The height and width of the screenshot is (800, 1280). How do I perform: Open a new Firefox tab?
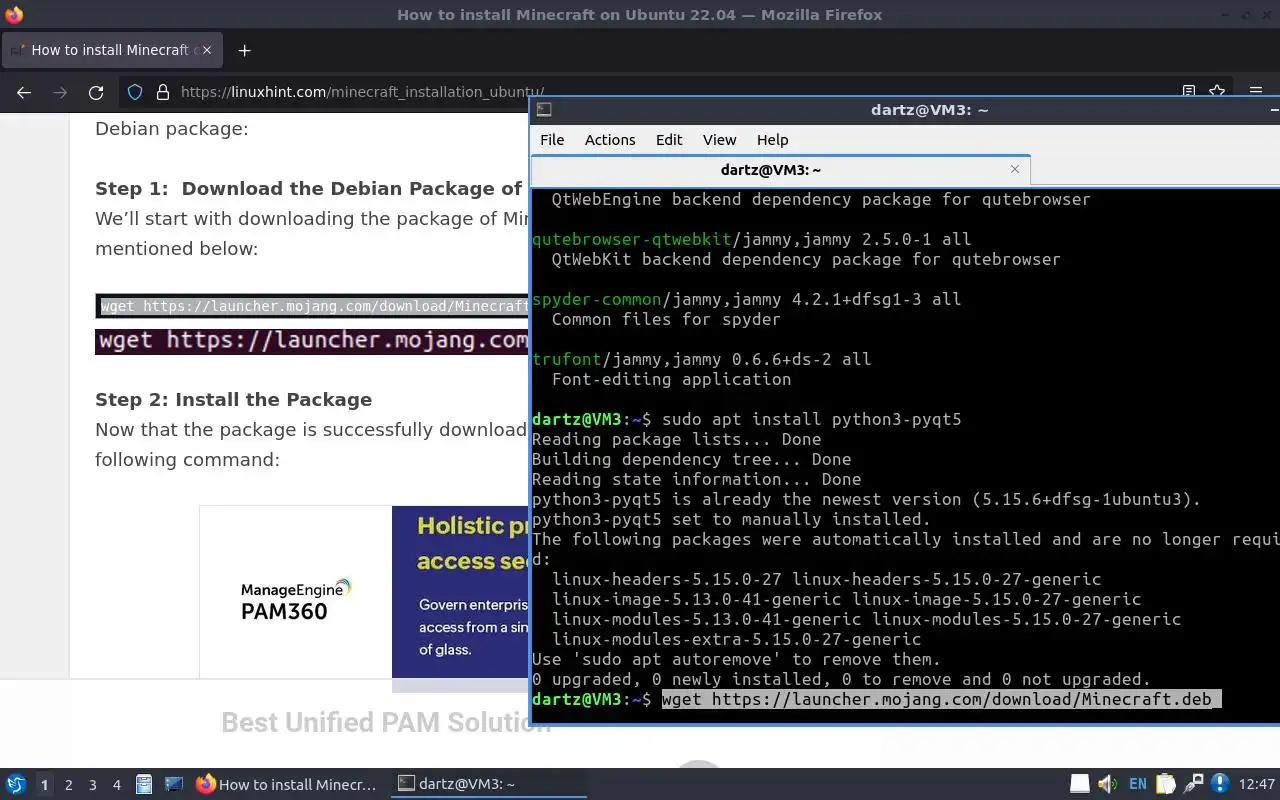pyautogui.click(x=244, y=50)
